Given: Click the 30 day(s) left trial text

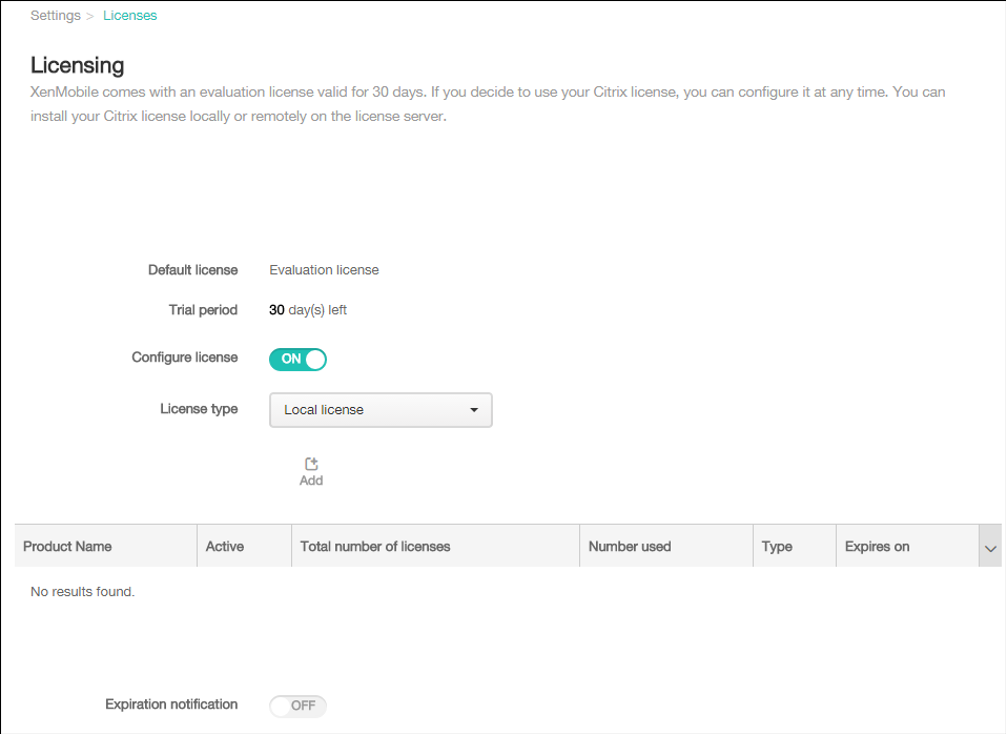Looking at the screenshot, I should click(308, 310).
